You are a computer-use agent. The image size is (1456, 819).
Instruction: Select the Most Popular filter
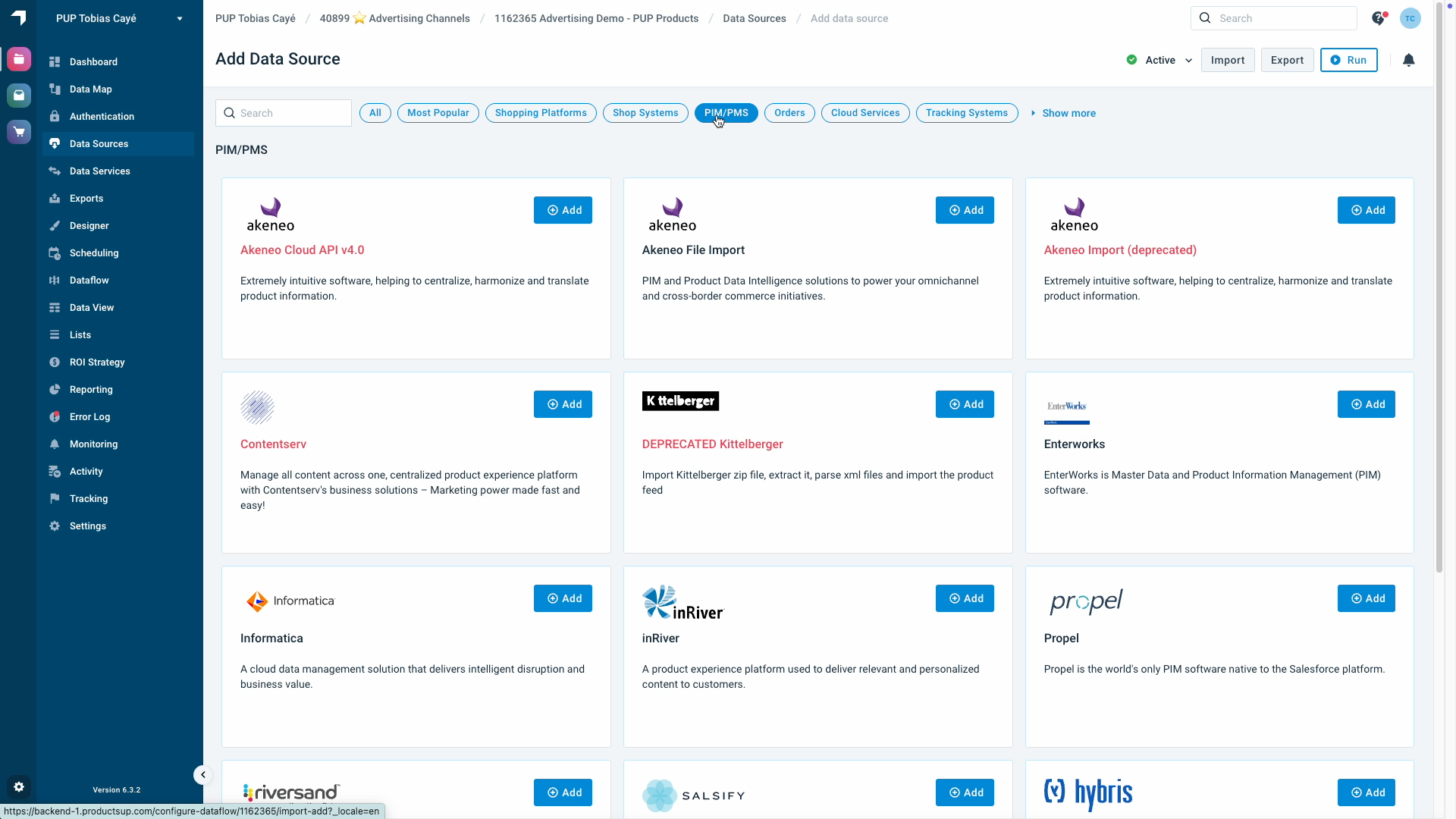[438, 113]
